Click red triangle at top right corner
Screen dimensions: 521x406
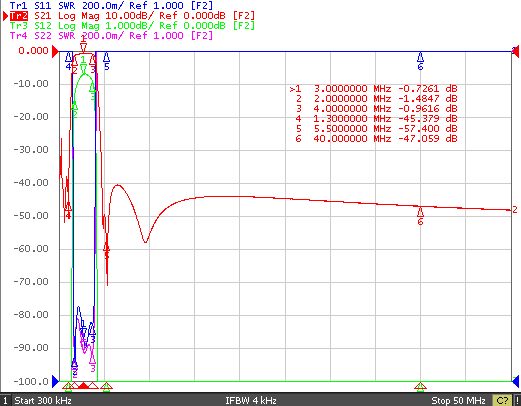pos(515,51)
